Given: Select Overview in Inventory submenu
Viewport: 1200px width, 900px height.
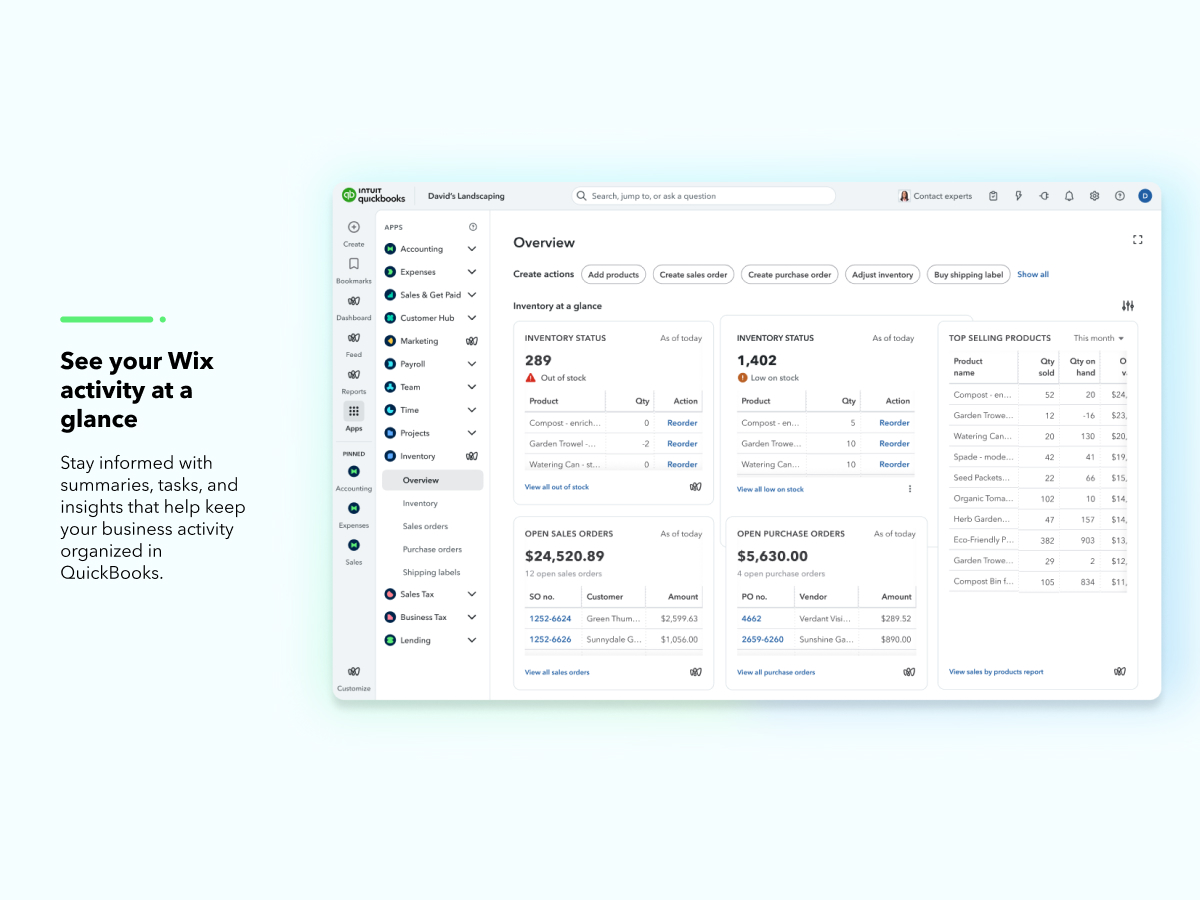Looking at the screenshot, I should [432, 480].
